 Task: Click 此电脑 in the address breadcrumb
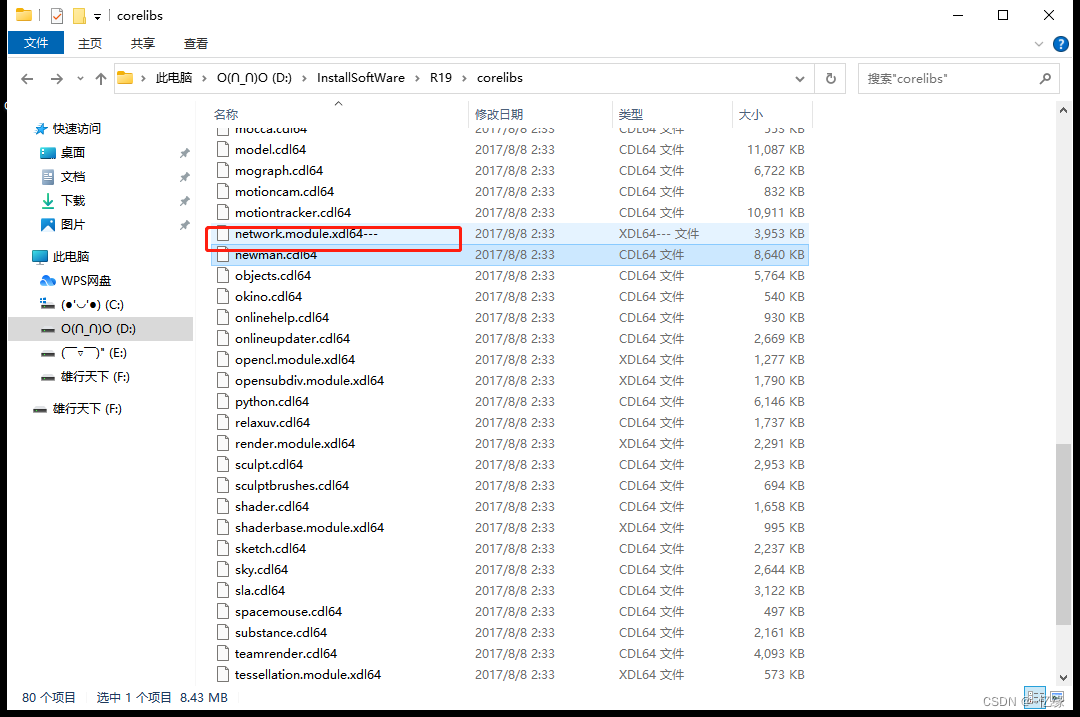tap(174, 78)
